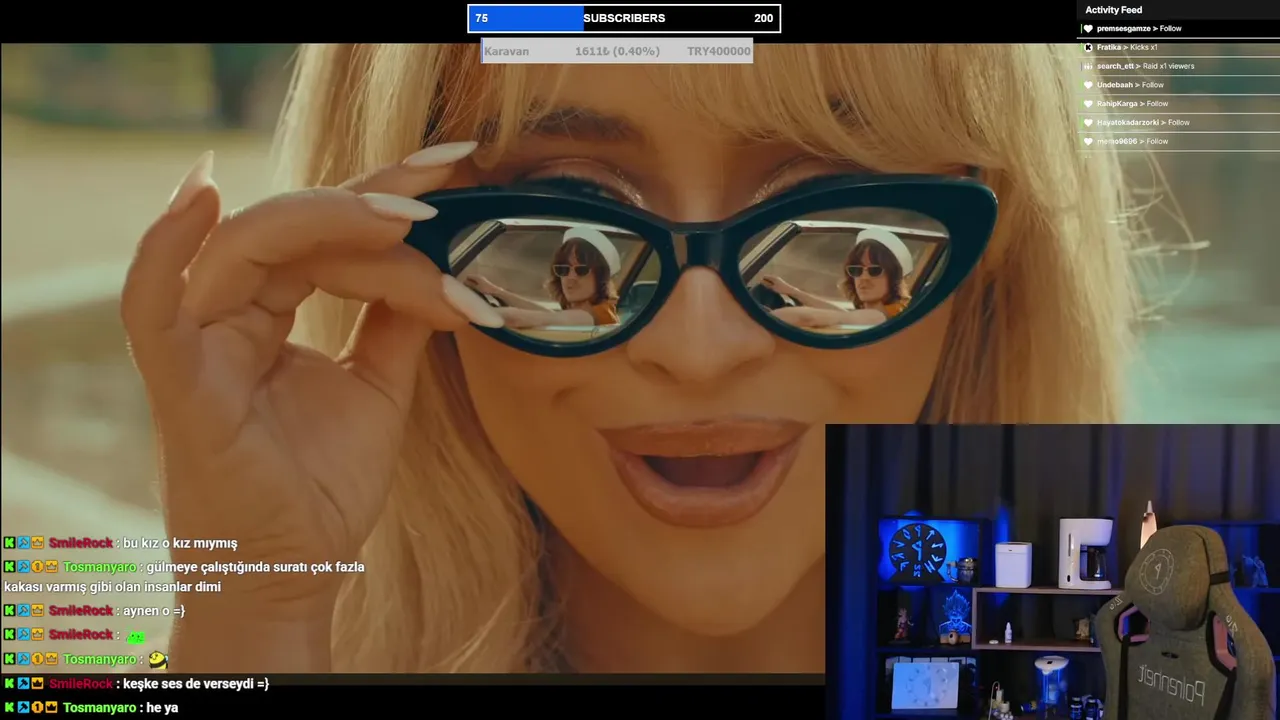The width and height of the screenshot is (1280, 720).
Task: Click crown badge on 'aynen o =}' message
Action: click(x=37, y=610)
